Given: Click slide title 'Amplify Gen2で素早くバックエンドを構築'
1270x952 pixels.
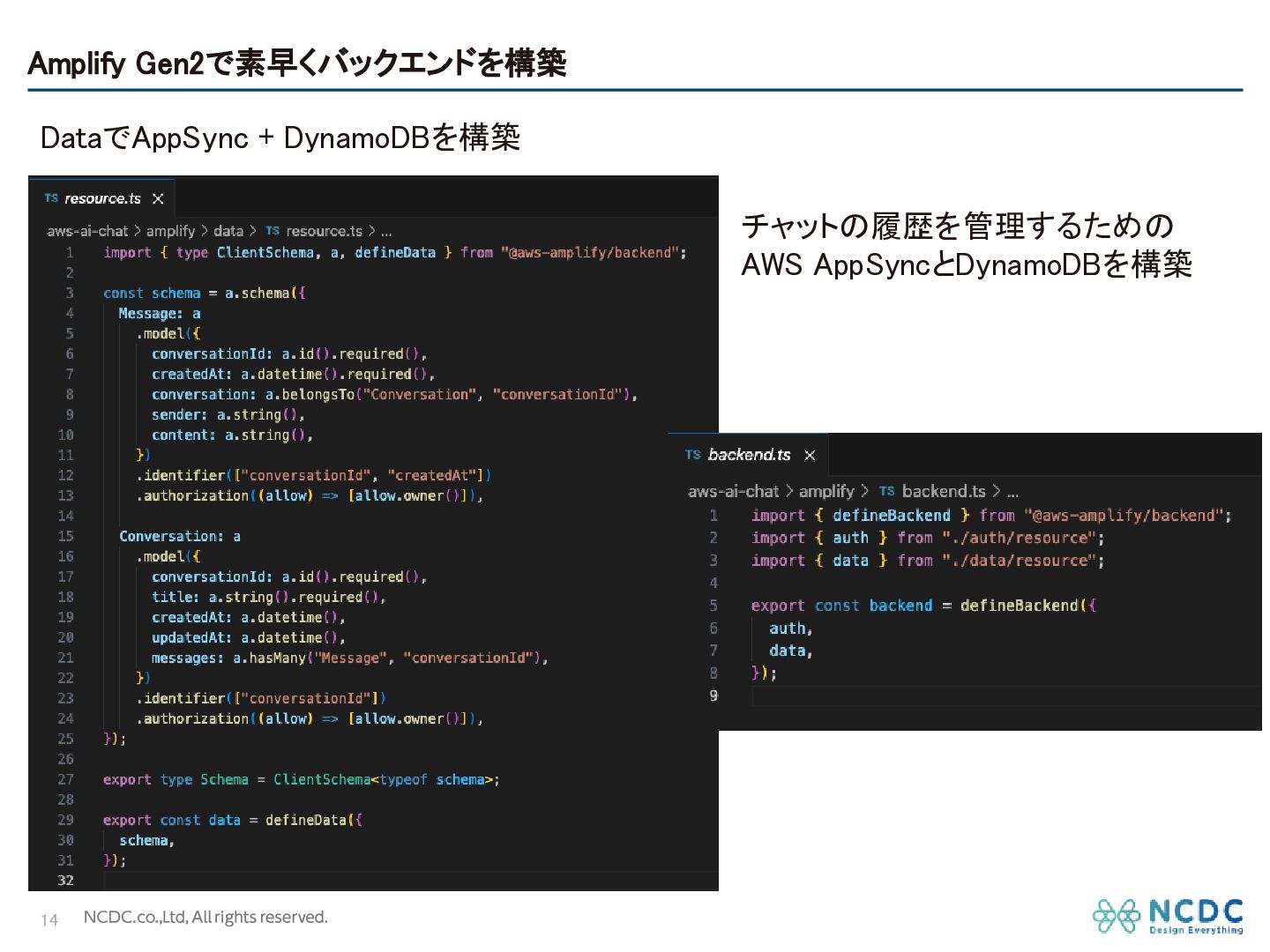Looking at the screenshot, I should (297, 63).
